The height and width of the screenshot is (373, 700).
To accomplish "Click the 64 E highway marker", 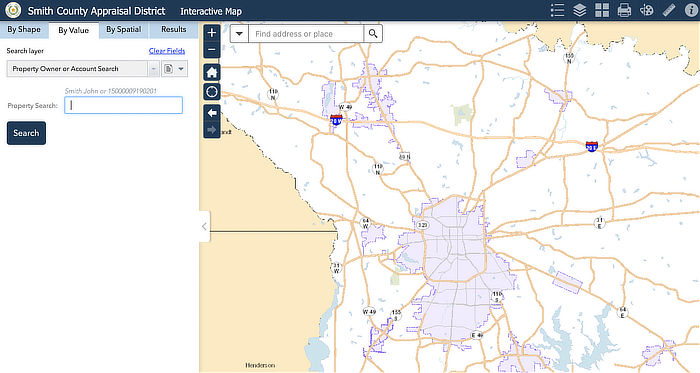I will 622,312.
